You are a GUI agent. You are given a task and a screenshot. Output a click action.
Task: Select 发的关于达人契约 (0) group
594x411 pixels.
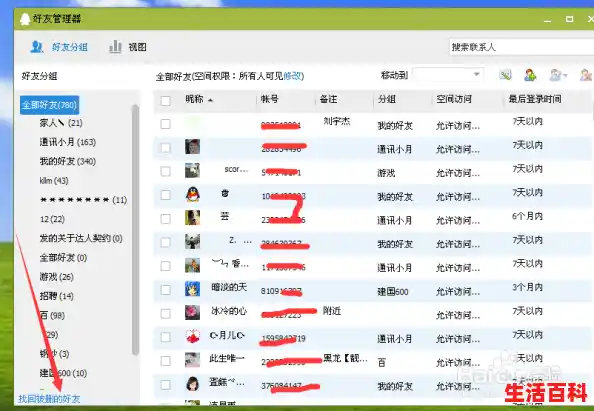(81, 239)
